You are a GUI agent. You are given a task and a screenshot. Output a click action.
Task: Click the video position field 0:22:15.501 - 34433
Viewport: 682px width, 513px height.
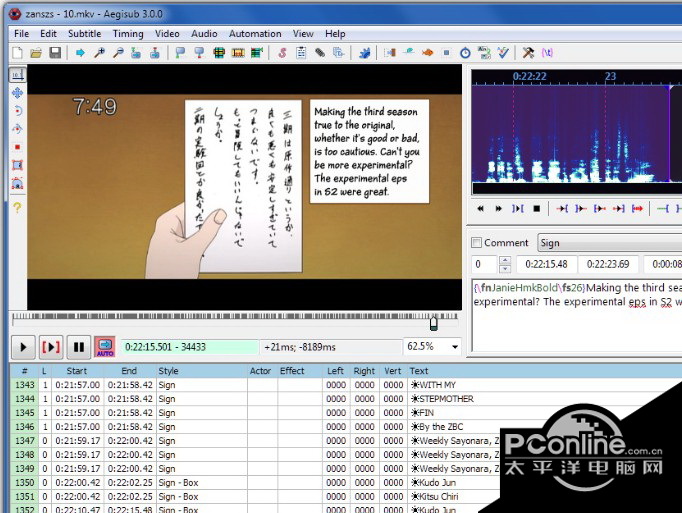pos(190,347)
